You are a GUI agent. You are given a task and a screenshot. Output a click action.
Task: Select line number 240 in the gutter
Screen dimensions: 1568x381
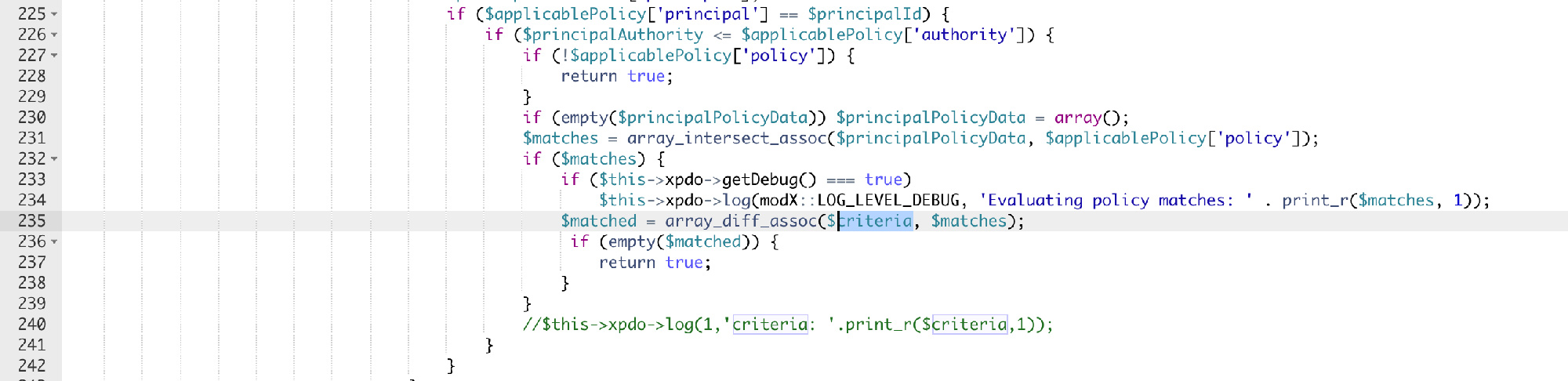[x=32, y=325]
